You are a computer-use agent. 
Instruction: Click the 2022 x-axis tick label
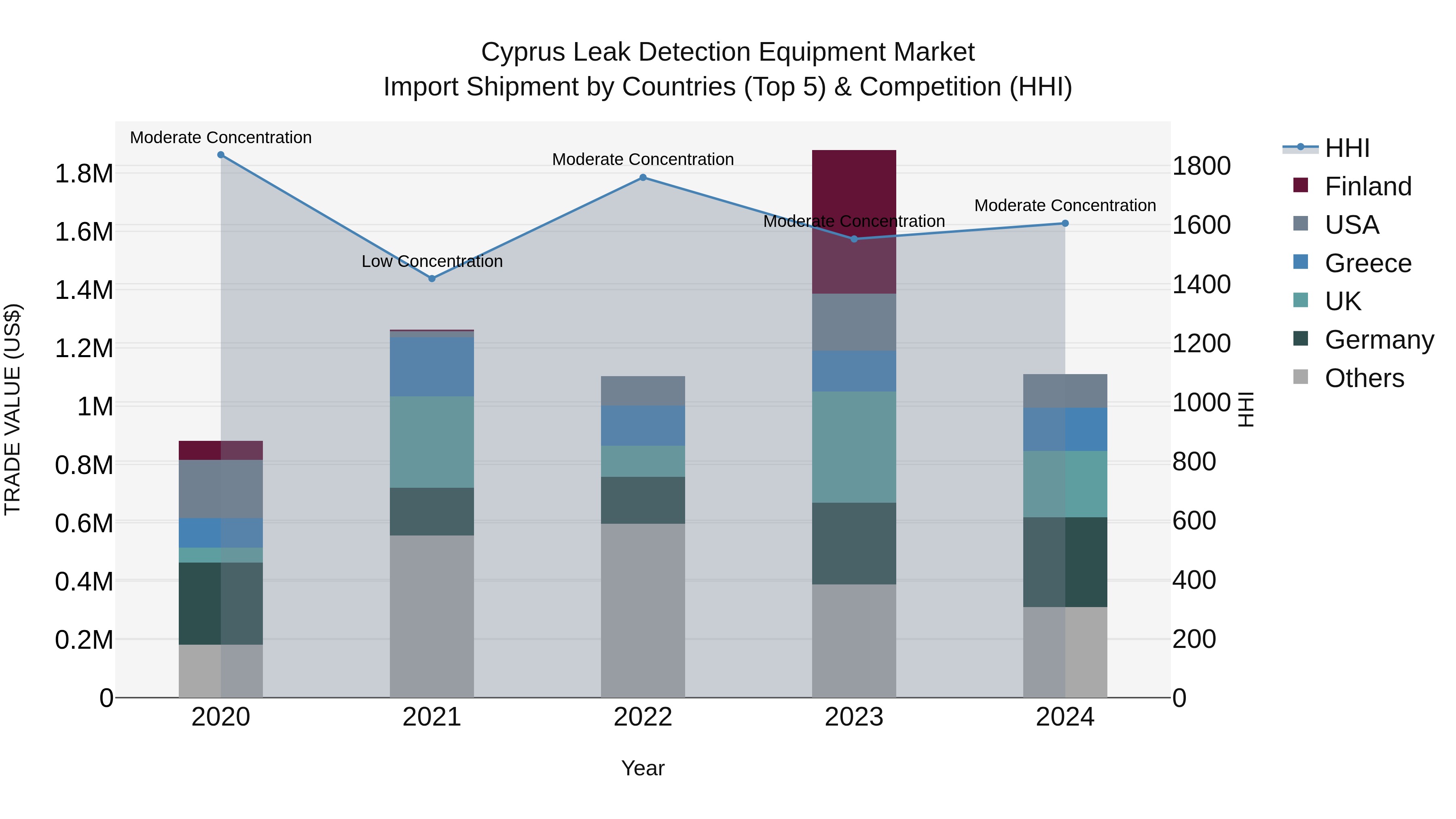(643, 717)
